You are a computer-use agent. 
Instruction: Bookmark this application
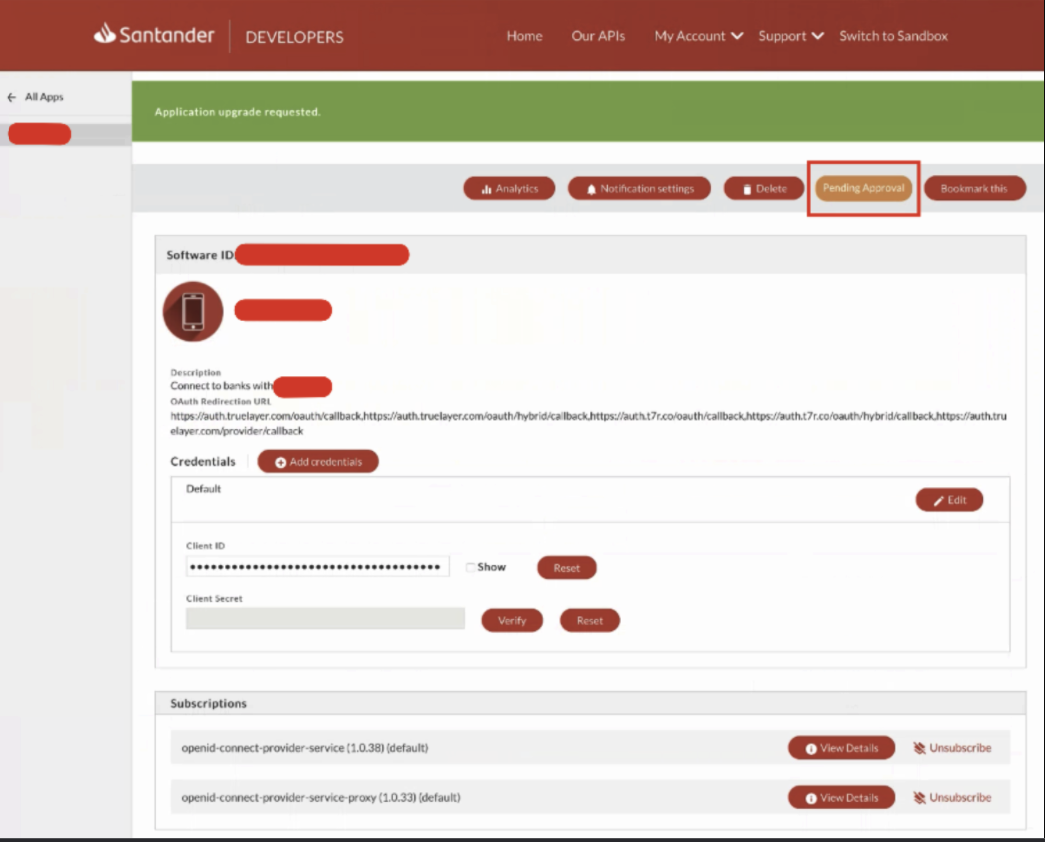pos(974,189)
